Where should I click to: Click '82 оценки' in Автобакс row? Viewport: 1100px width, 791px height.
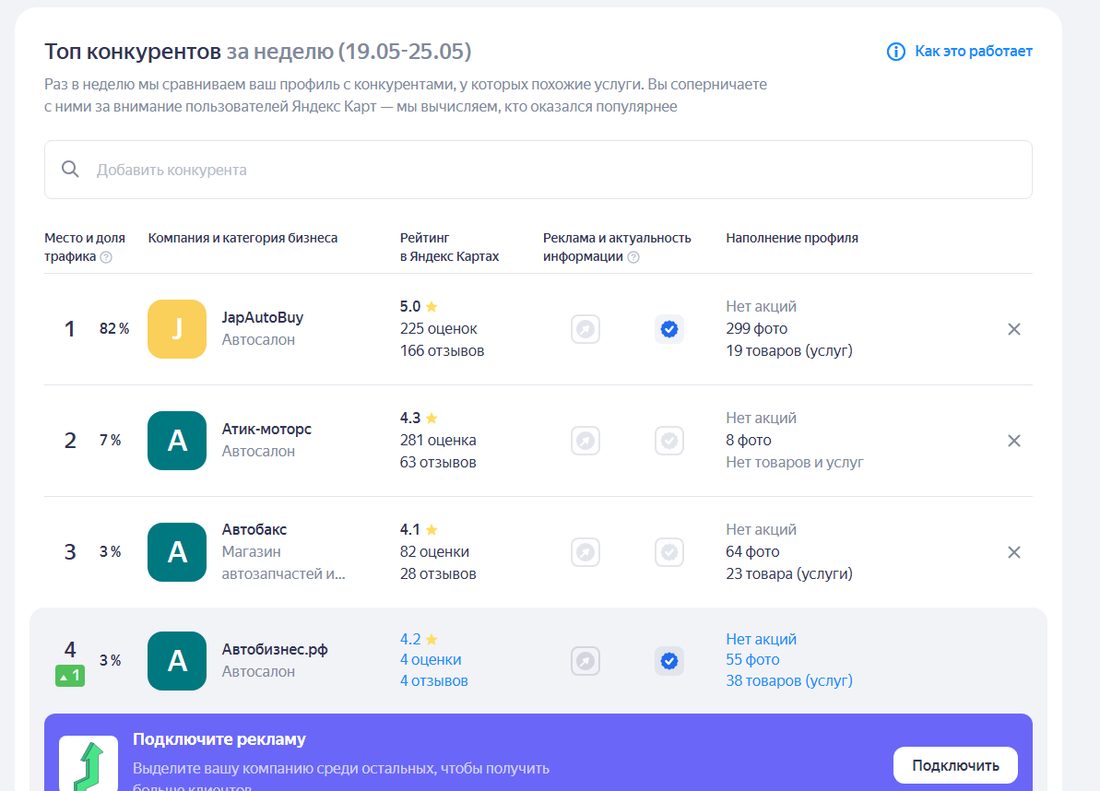(434, 552)
